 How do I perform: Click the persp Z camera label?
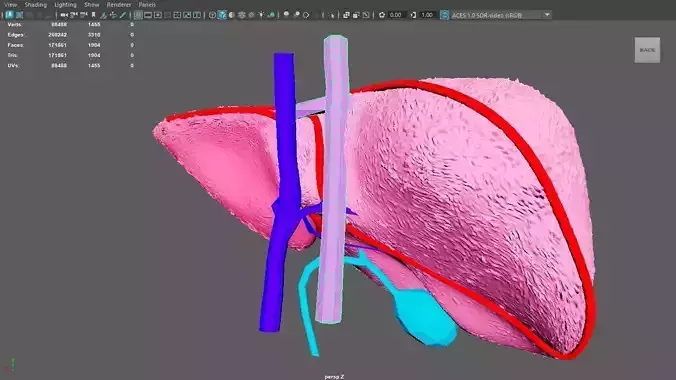point(334,377)
